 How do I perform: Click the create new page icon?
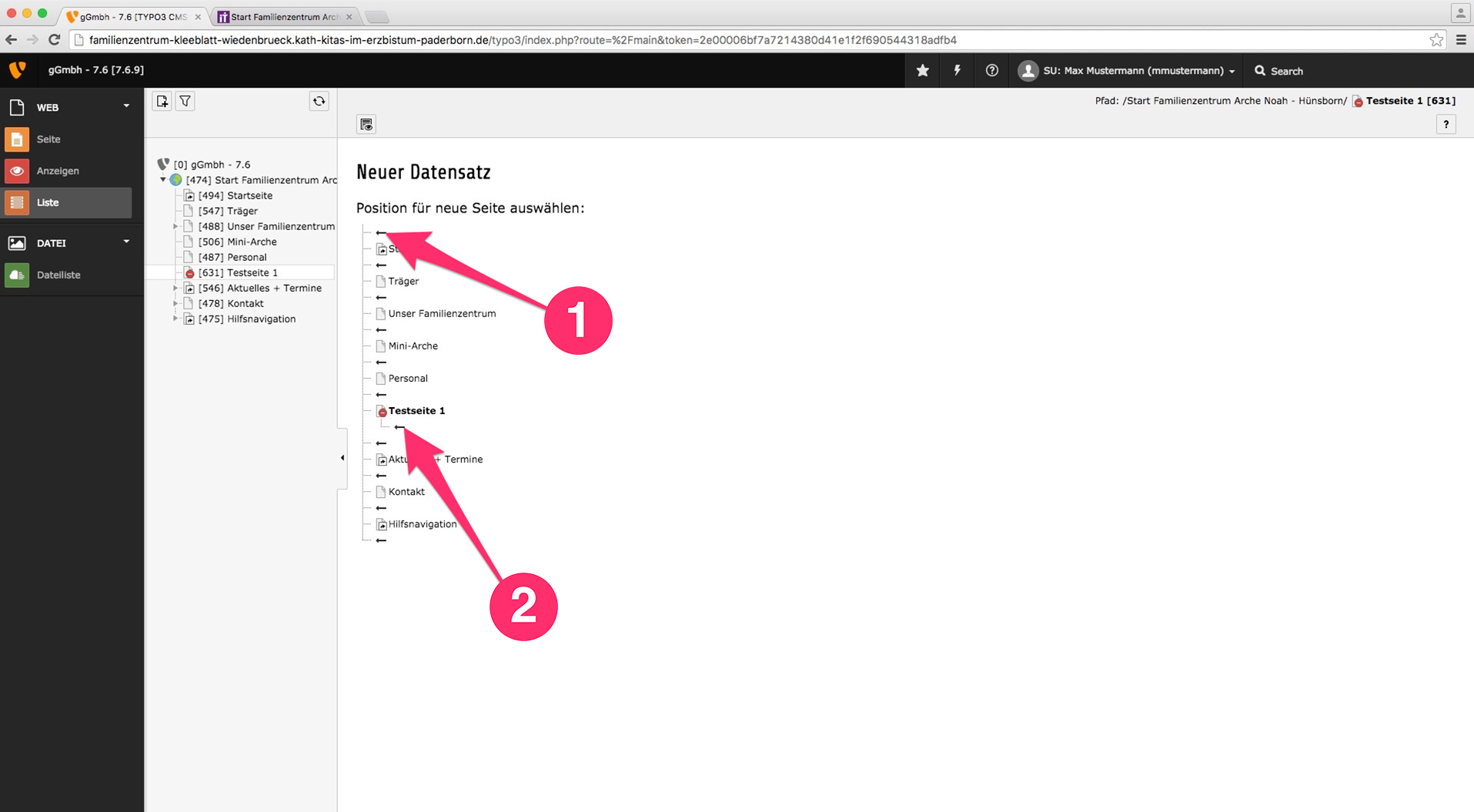point(162,102)
